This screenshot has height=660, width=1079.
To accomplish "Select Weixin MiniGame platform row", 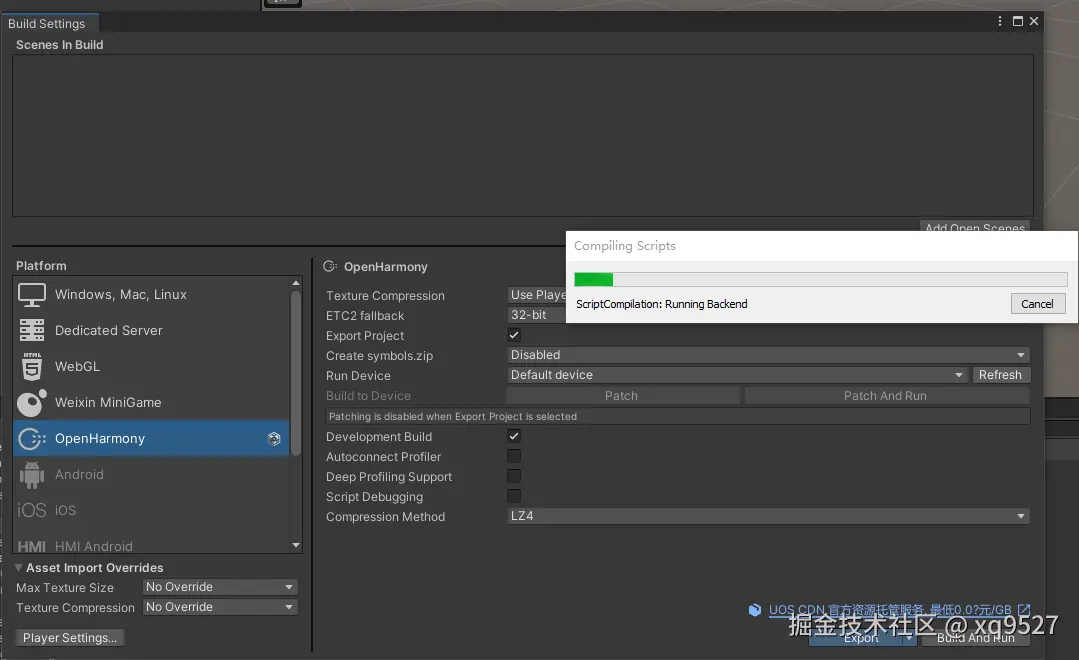I will [151, 403].
